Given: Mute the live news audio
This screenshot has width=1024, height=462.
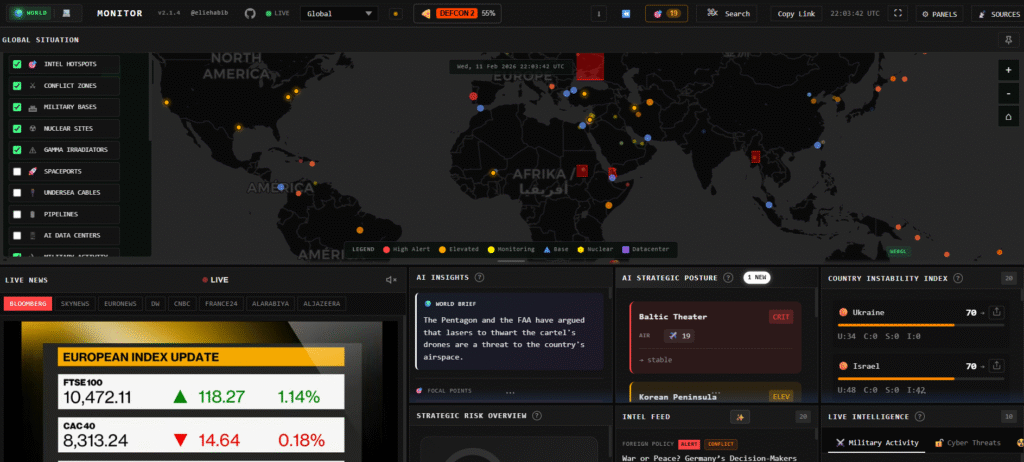Looking at the screenshot, I should pos(391,280).
